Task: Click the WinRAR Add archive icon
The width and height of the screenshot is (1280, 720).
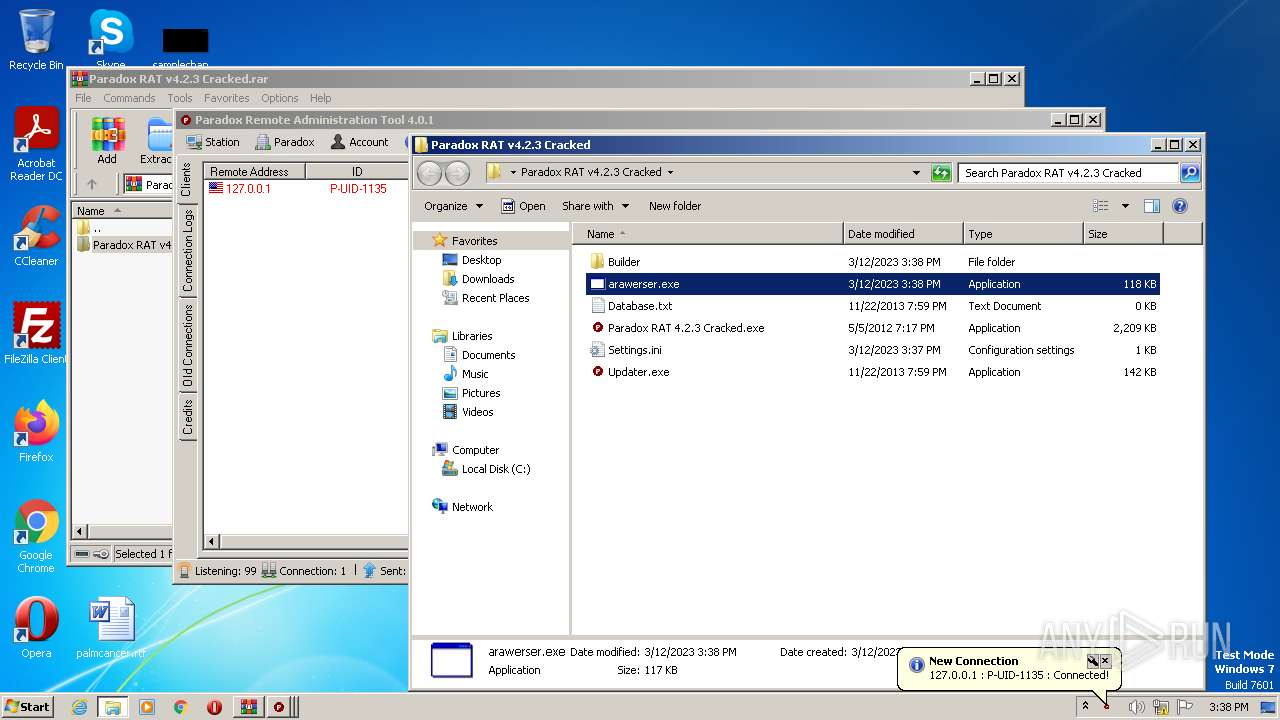Action: click(107, 141)
